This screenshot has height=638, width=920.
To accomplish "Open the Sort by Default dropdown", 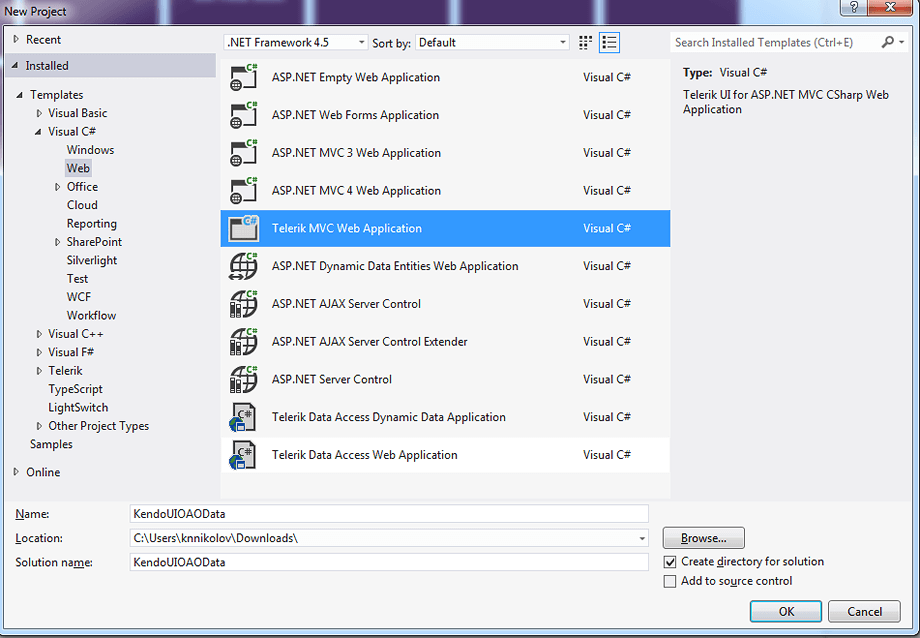I will (x=492, y=42).
